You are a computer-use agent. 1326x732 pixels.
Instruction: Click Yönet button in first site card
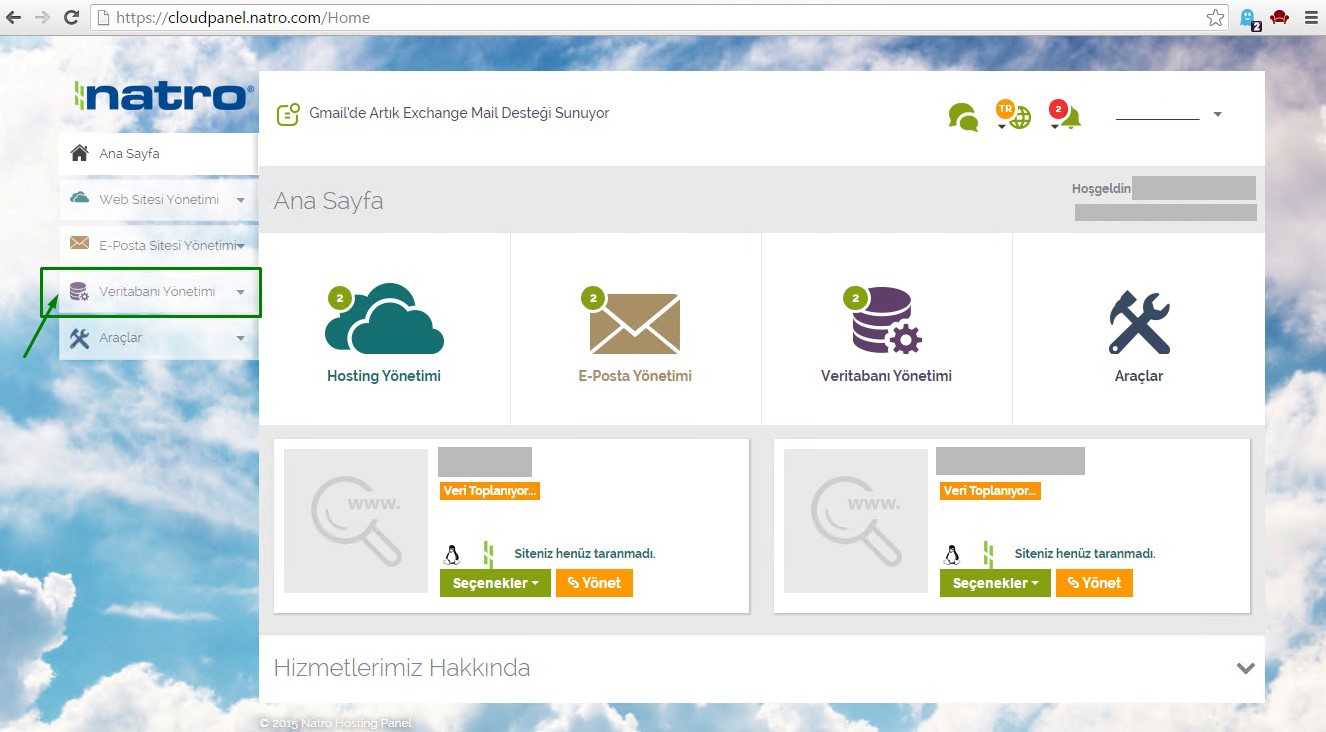click(594, 583)
